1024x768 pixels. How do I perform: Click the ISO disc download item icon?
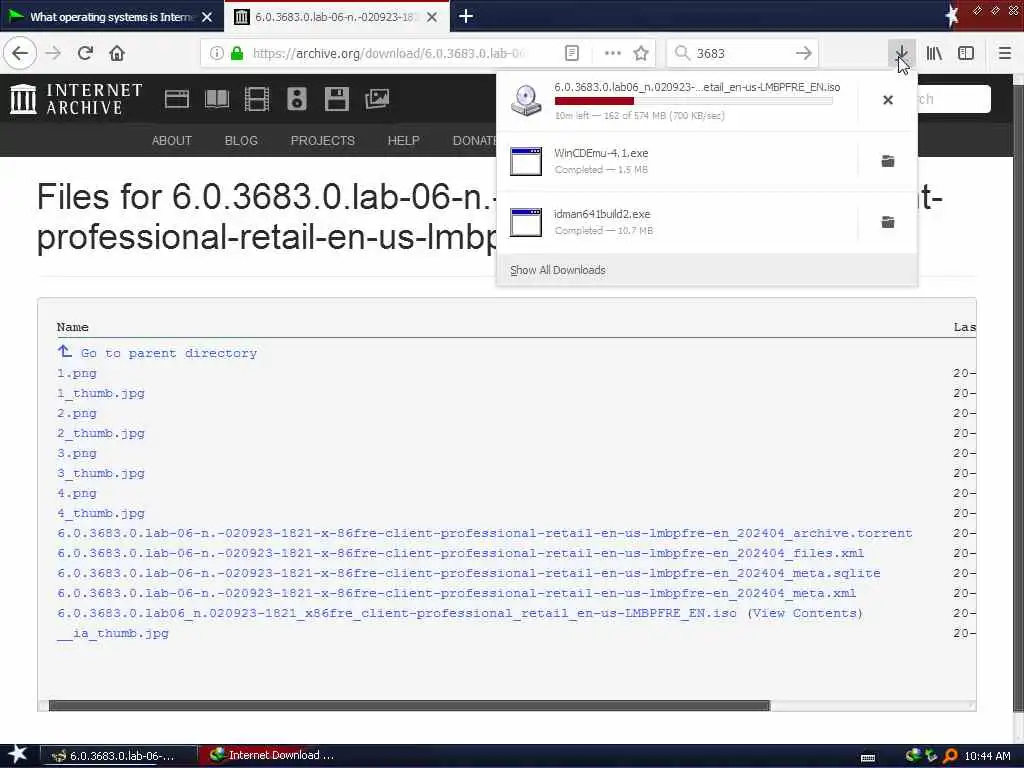[x=526, y=101]
